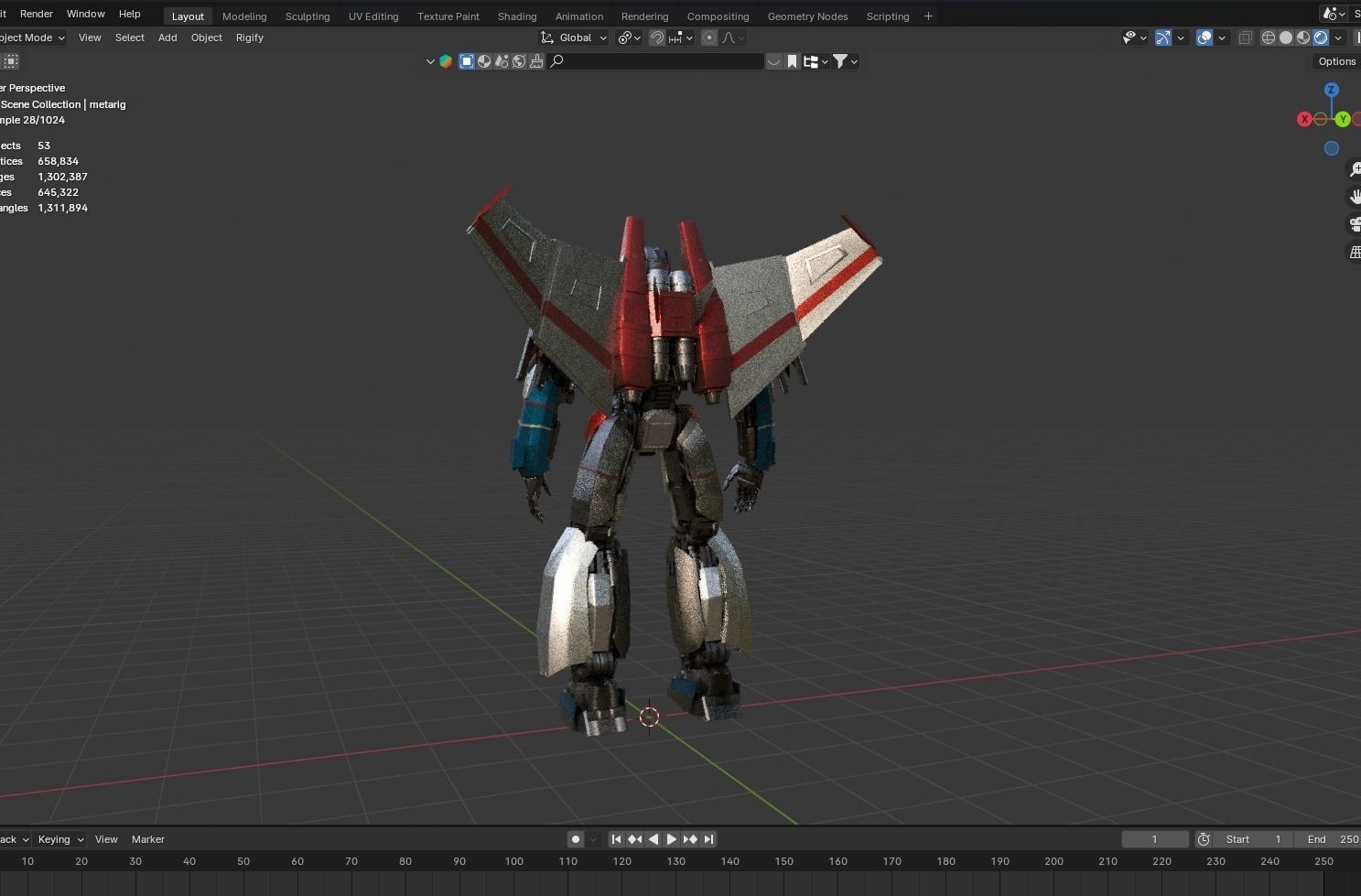Toggle auto keying record button
The height and width of the screenshot is (896, 1361).
pos(576,839)
